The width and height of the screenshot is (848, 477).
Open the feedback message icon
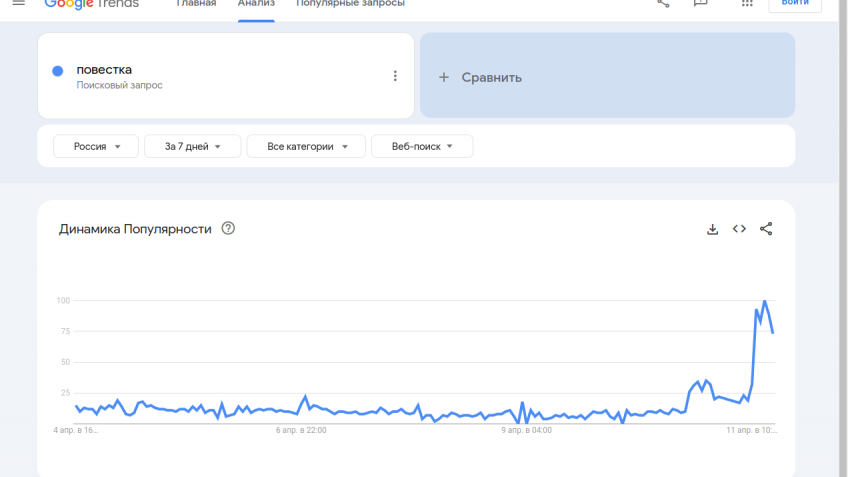pos(700,3)
